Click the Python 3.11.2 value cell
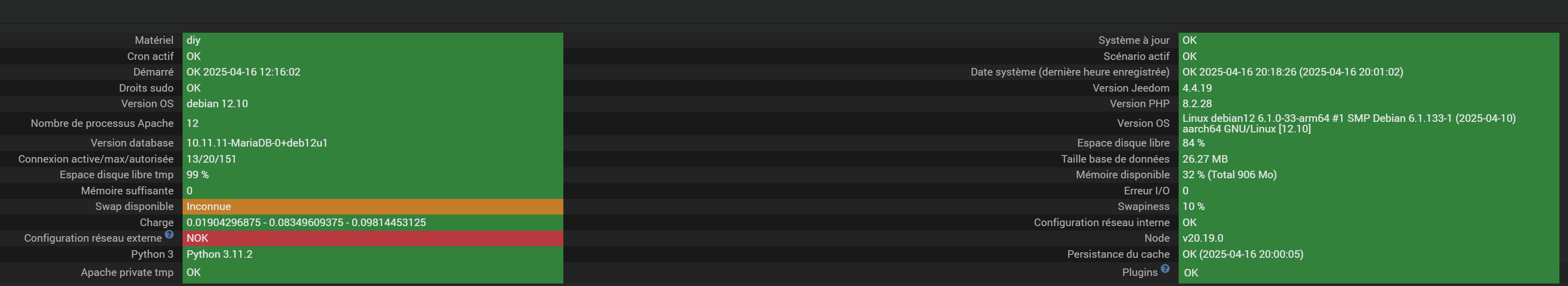 373,254
